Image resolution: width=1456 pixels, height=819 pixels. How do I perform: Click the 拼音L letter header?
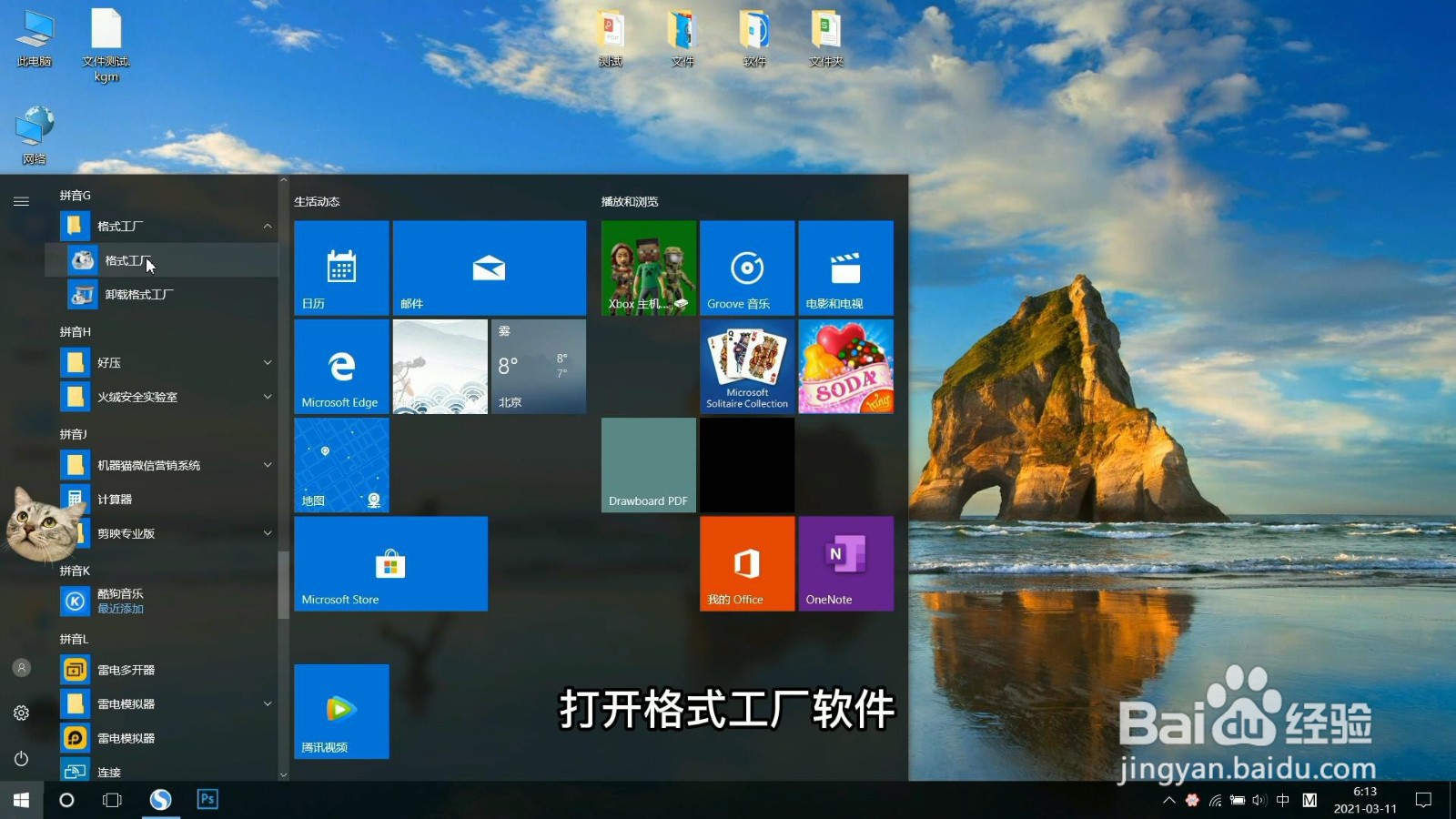(74, 639)
